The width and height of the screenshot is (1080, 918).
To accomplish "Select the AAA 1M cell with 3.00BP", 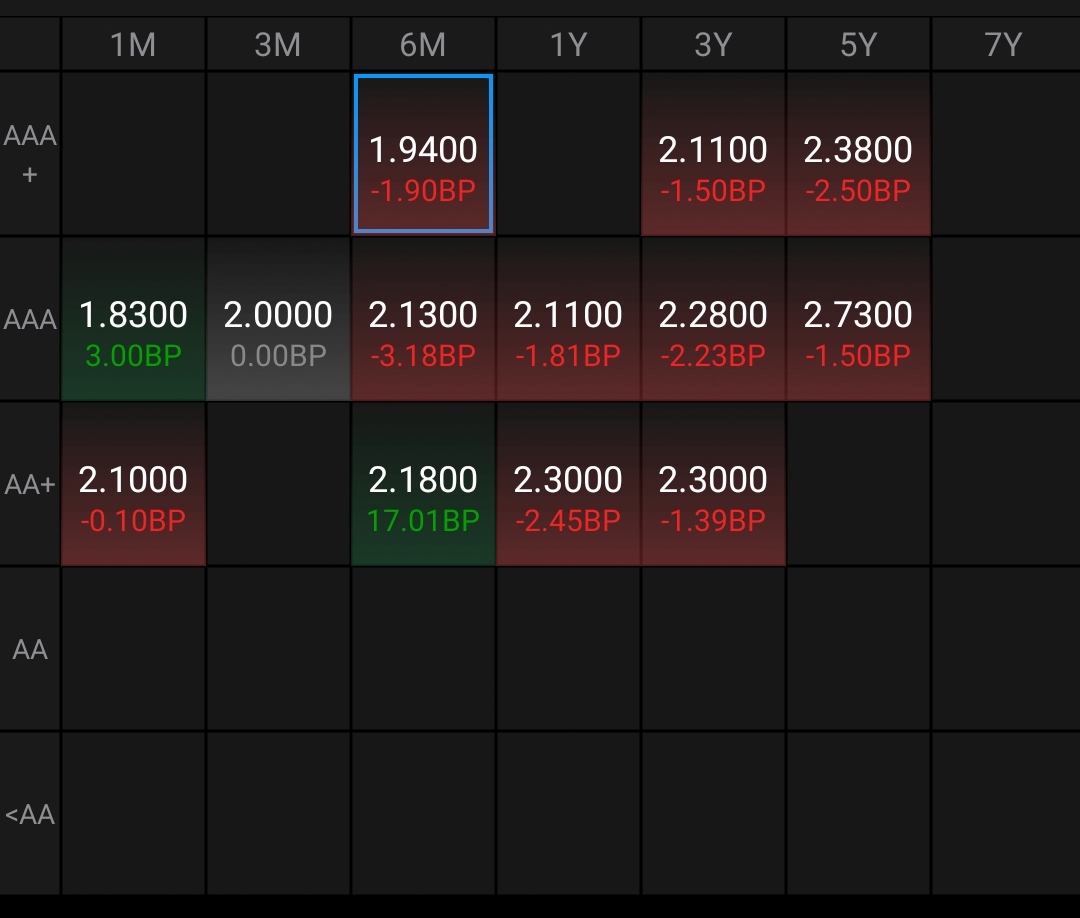I will click(133, 320).
